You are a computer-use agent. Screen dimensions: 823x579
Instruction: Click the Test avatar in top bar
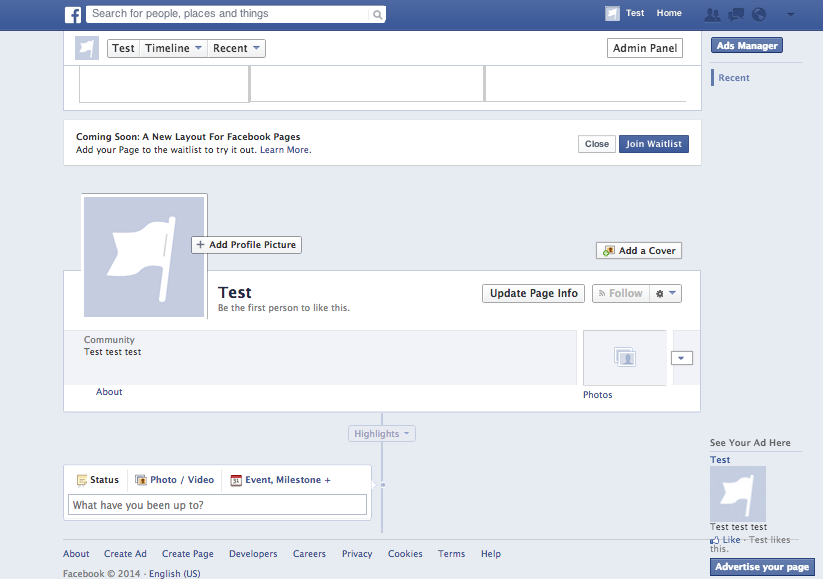pyautogui.click(x=612, y=14)
